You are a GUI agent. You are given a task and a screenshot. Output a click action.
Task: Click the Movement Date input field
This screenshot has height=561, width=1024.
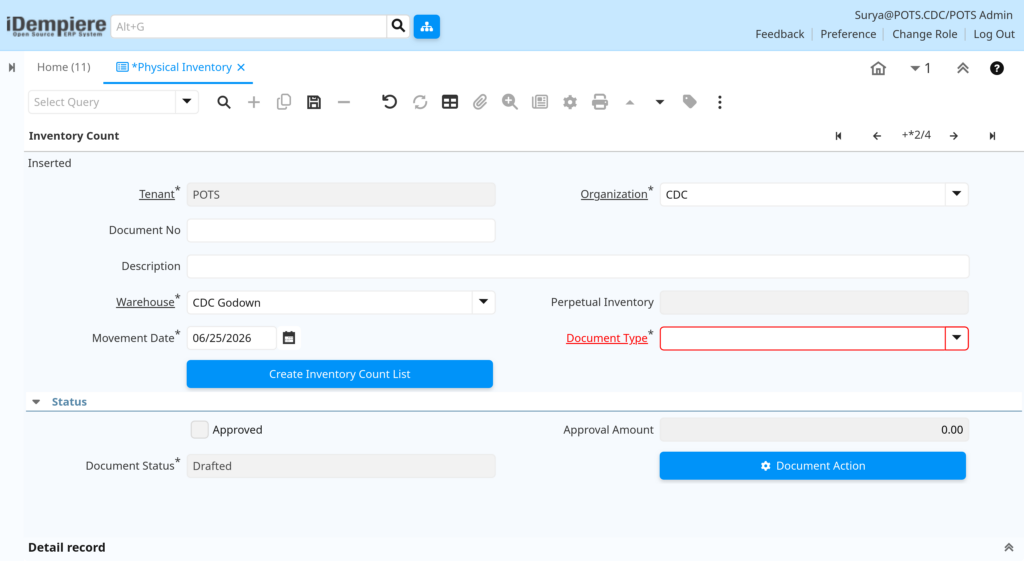[x=232, y=338]
